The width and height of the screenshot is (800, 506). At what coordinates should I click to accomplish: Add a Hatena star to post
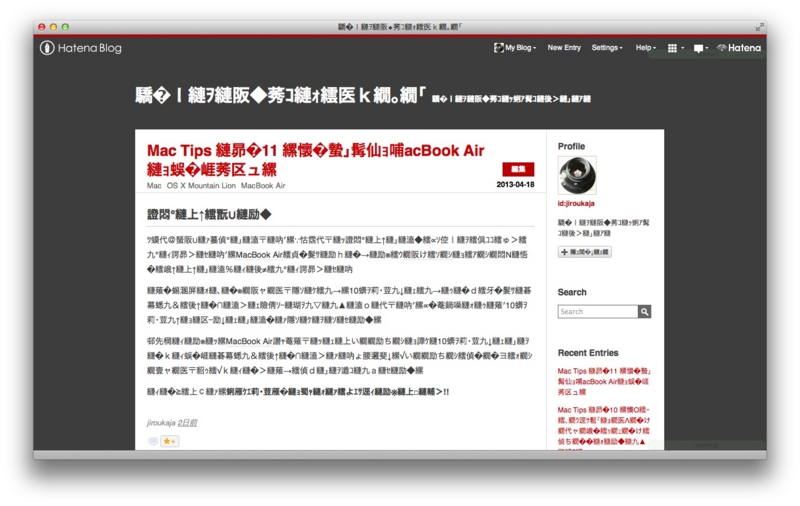coord(170,441)
